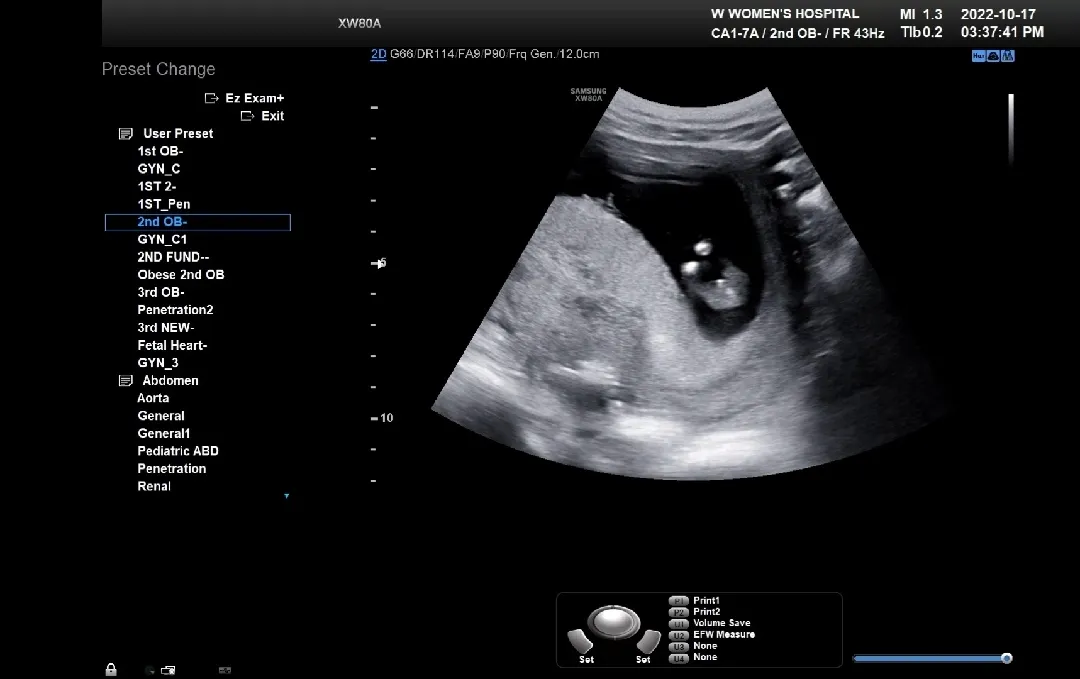Adjust the bottom right blue slider handle
The height and width of the screenshot is (679, 1080).
(x=1006, y=658)
